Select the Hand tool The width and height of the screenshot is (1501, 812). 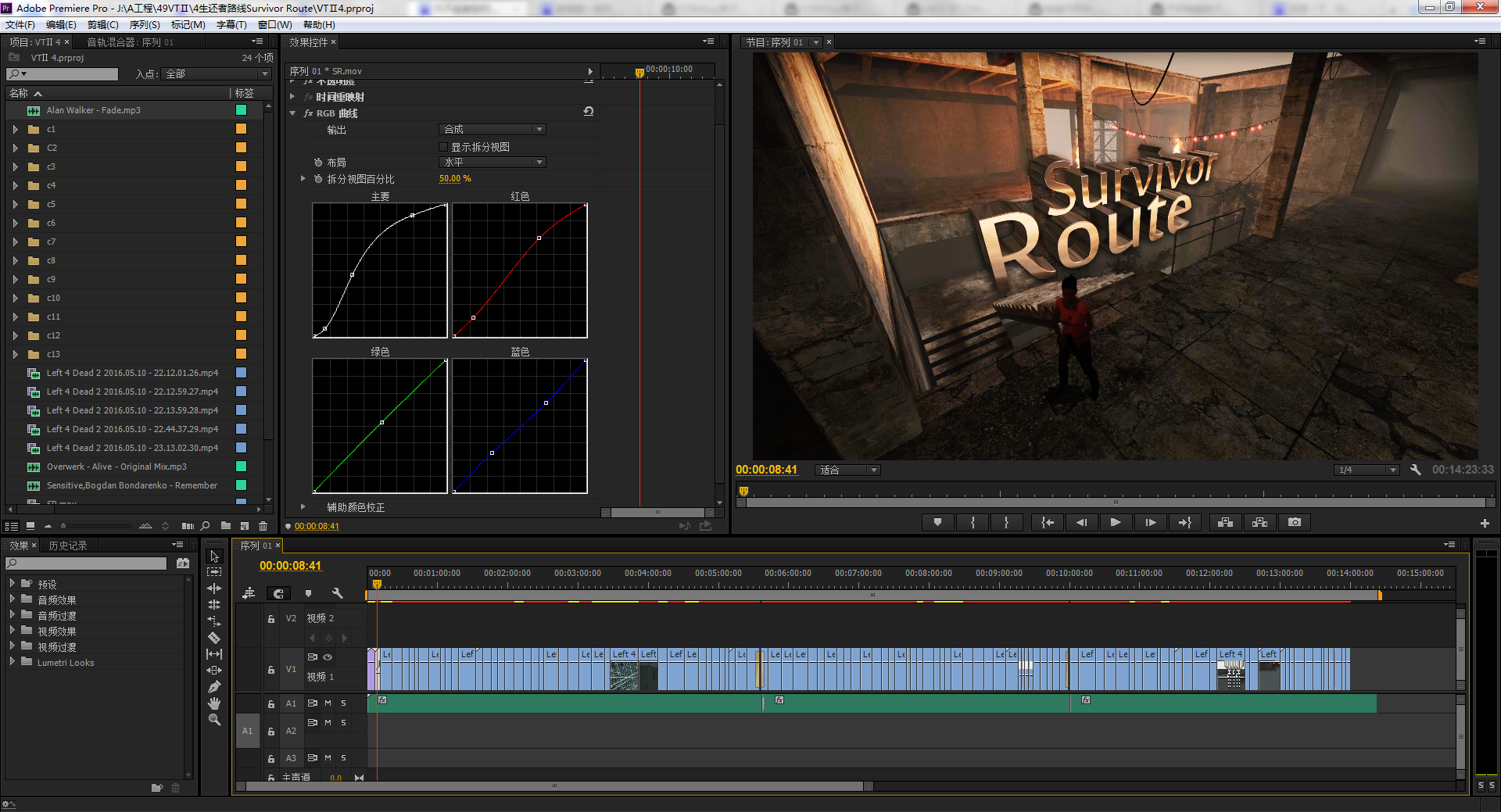(x=214, y=703)
